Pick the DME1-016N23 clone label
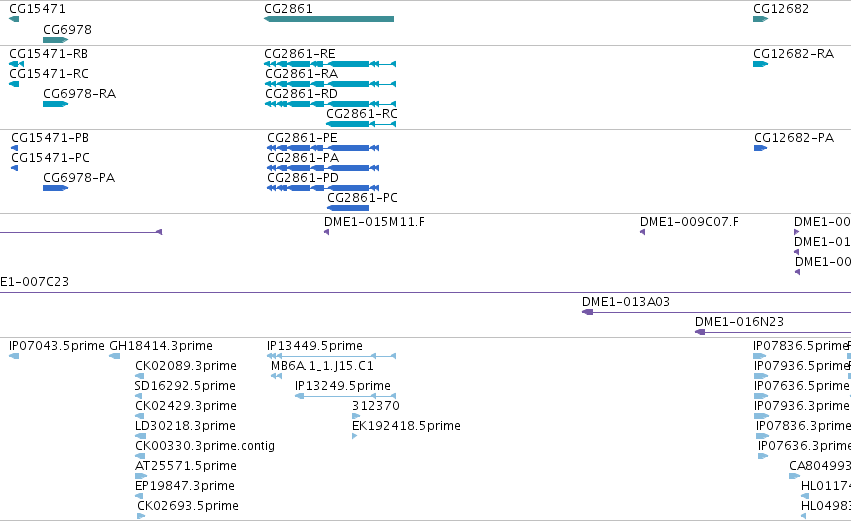The height and width of the screenshot is (521, 851). (739, 322)
